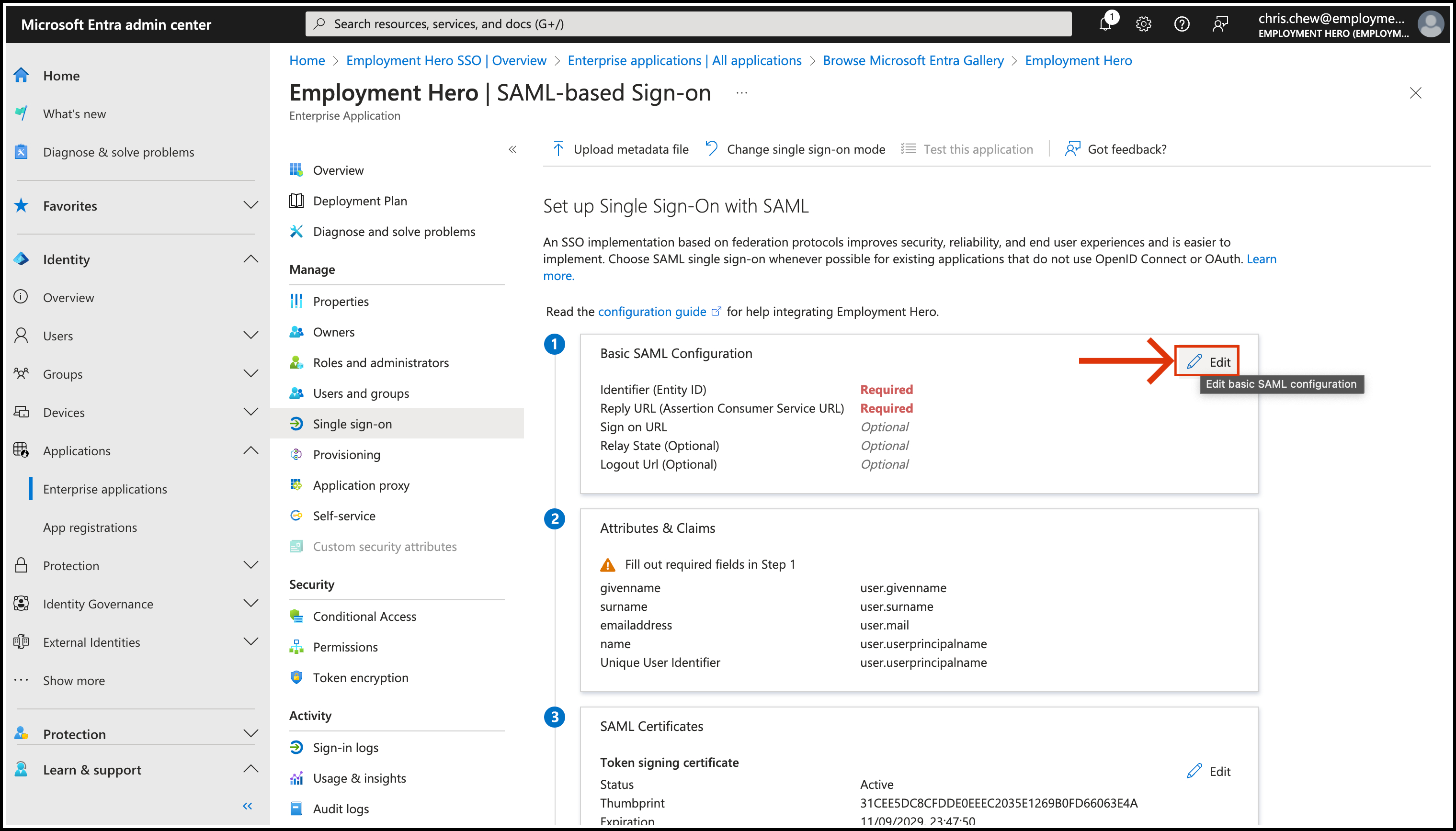Open the feedback icon in top bar
This screenshot has height=831, width=1456.
tap(1220, 24)
